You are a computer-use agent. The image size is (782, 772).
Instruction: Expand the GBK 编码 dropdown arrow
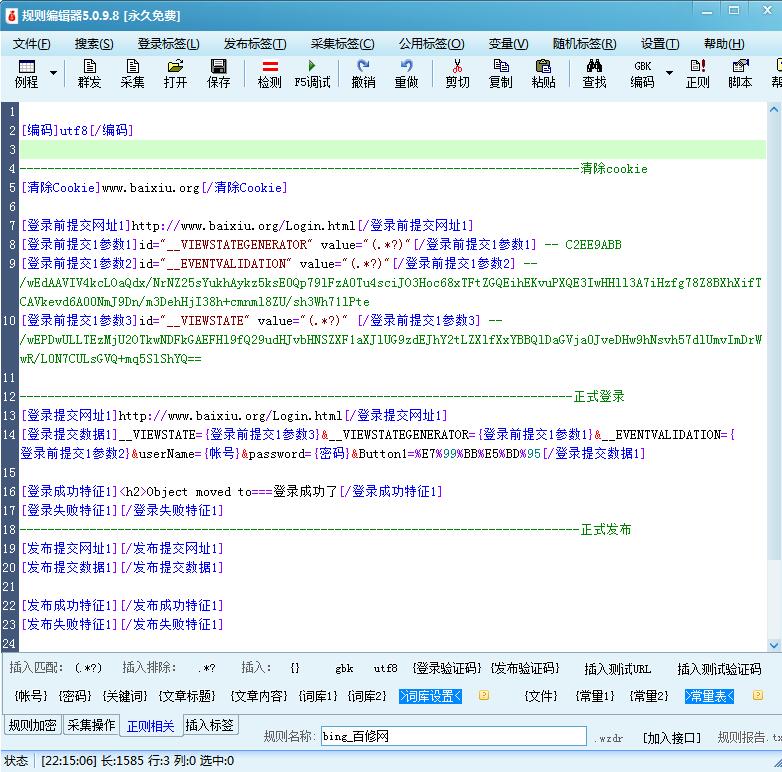tap(669, 73)
